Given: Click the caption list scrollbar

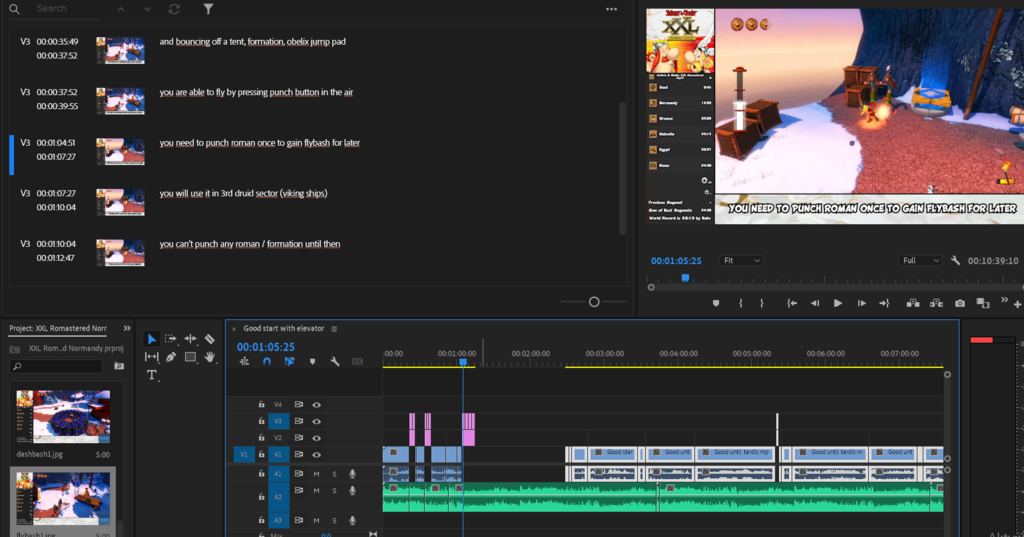Looking at the screenshot, I should click(x=622, y=168).
